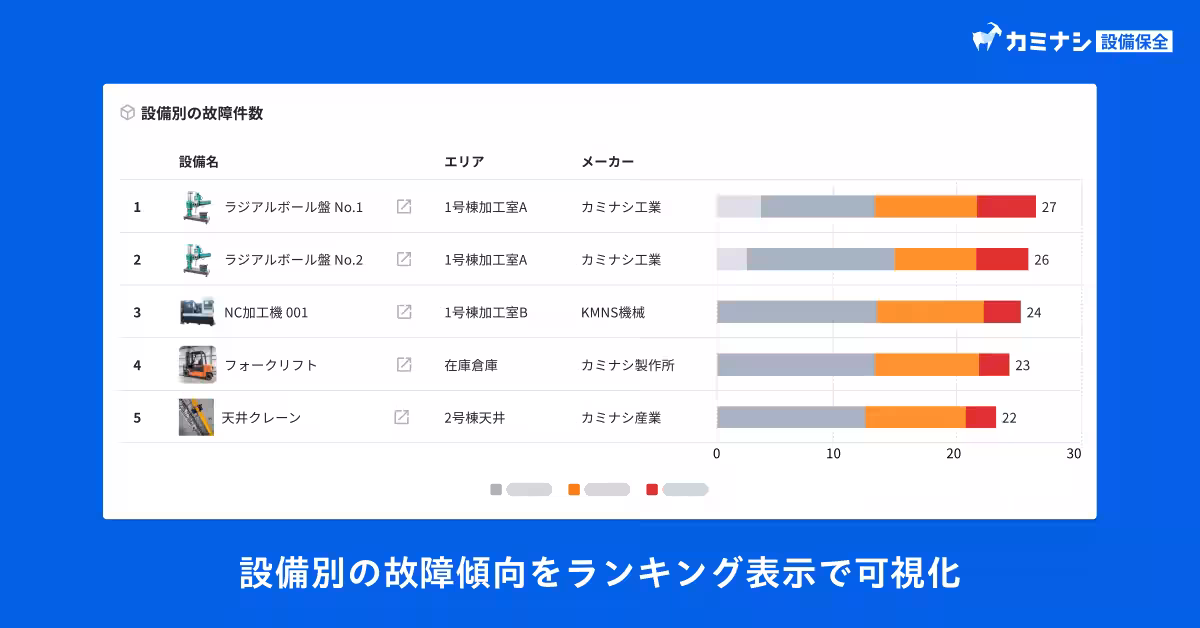This screenshot has width=1200, height=628.
Task: Open external link for 天井クレーン
Action: pos(404,417)
